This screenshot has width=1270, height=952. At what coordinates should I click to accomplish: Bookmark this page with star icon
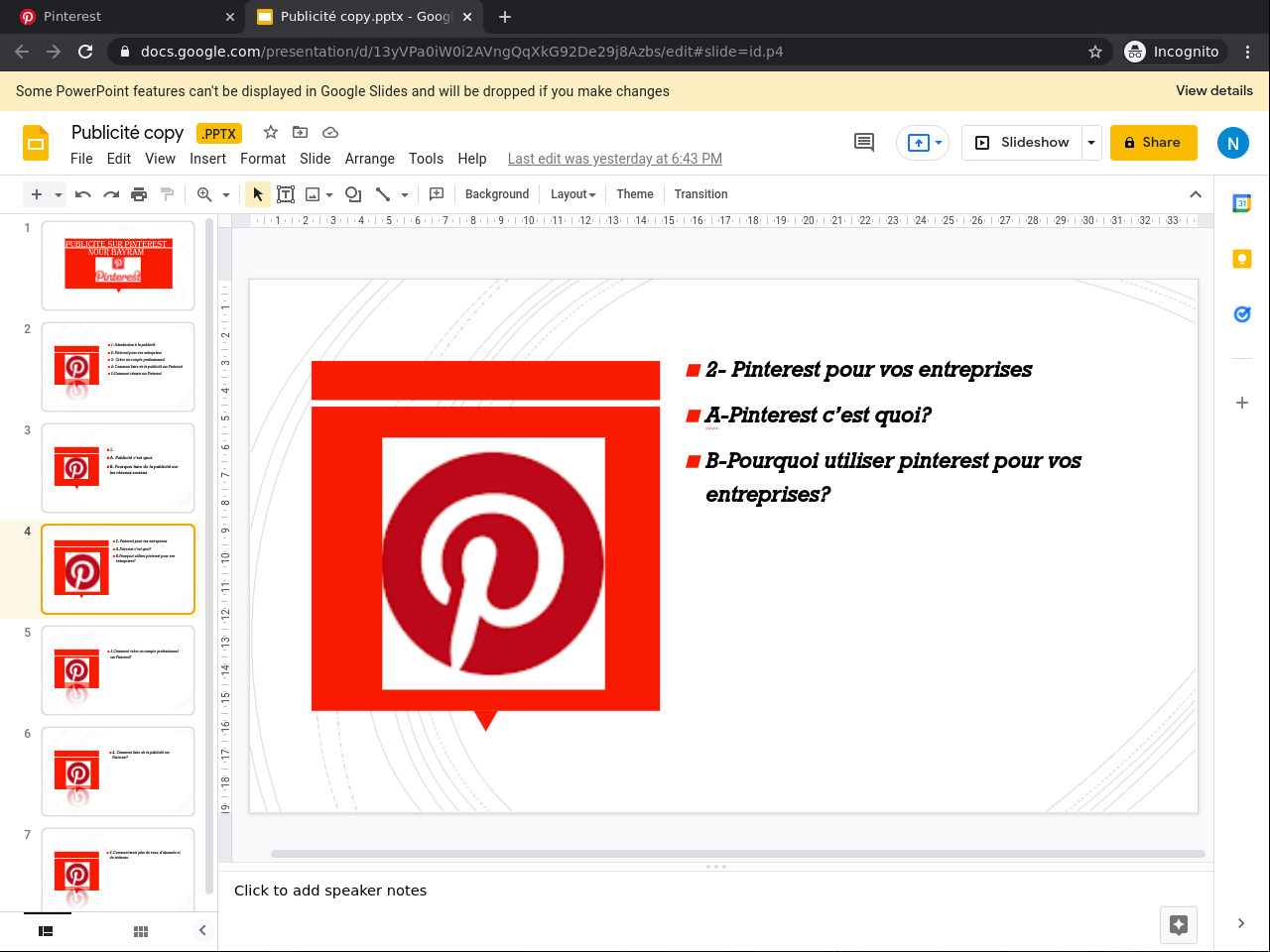[1095, 52]
